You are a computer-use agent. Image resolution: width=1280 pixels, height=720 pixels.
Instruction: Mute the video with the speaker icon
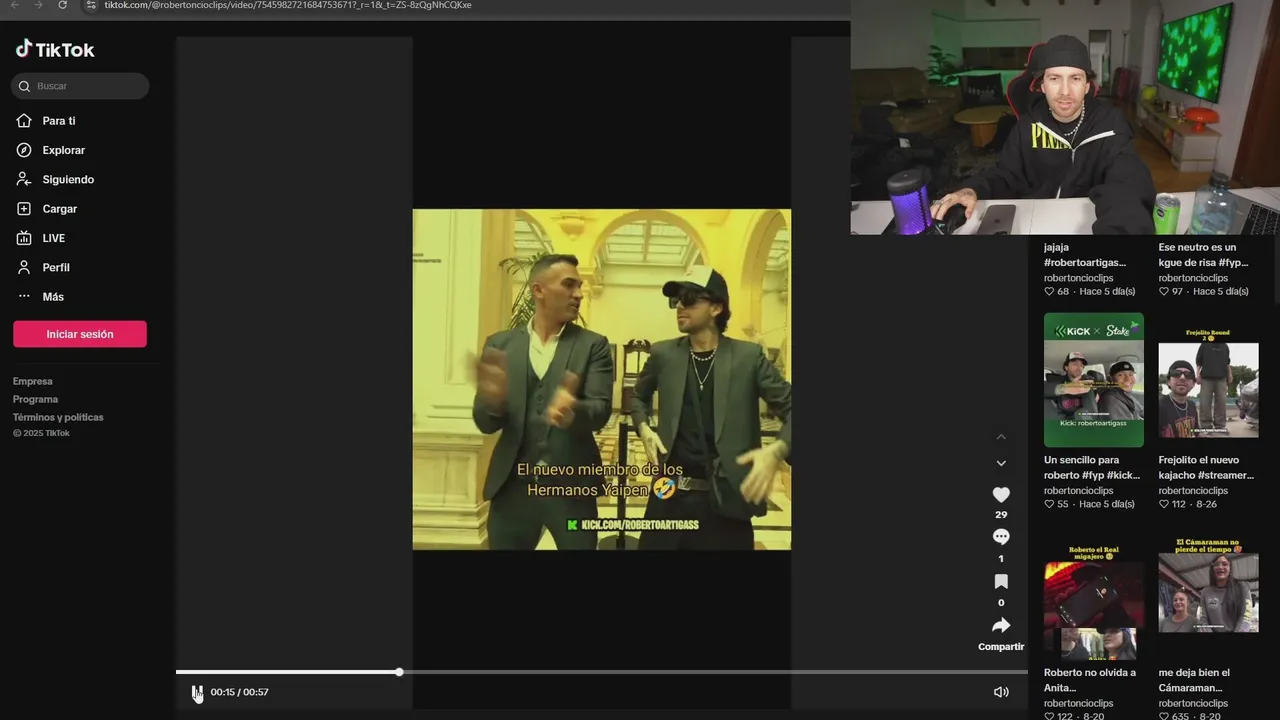(1001, 692)
